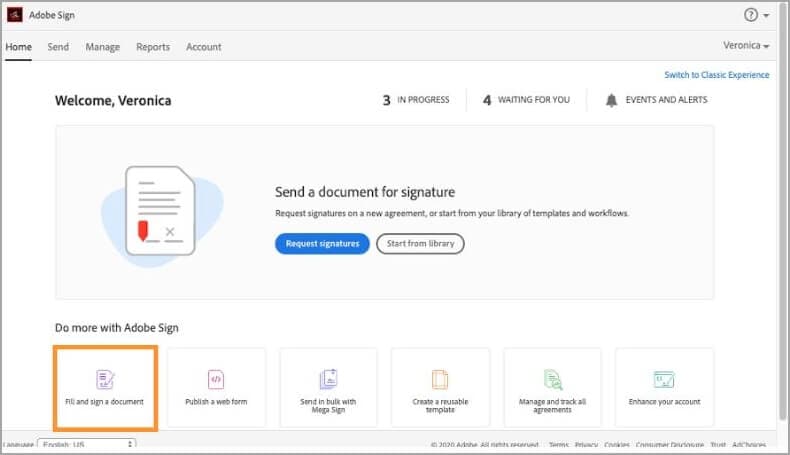Image resolution: width=790 pixels, height=455 pixels.
Task: Open the Send tab
Action: [58, 47]
